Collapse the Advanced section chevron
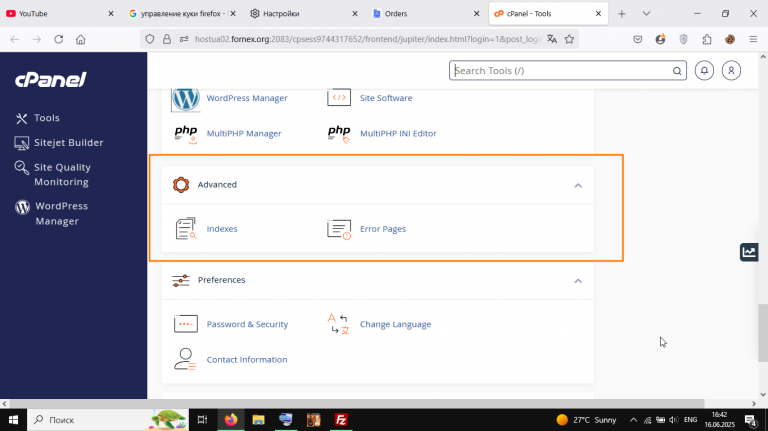This screenshot has width=768, height=431. pos(578,185)
